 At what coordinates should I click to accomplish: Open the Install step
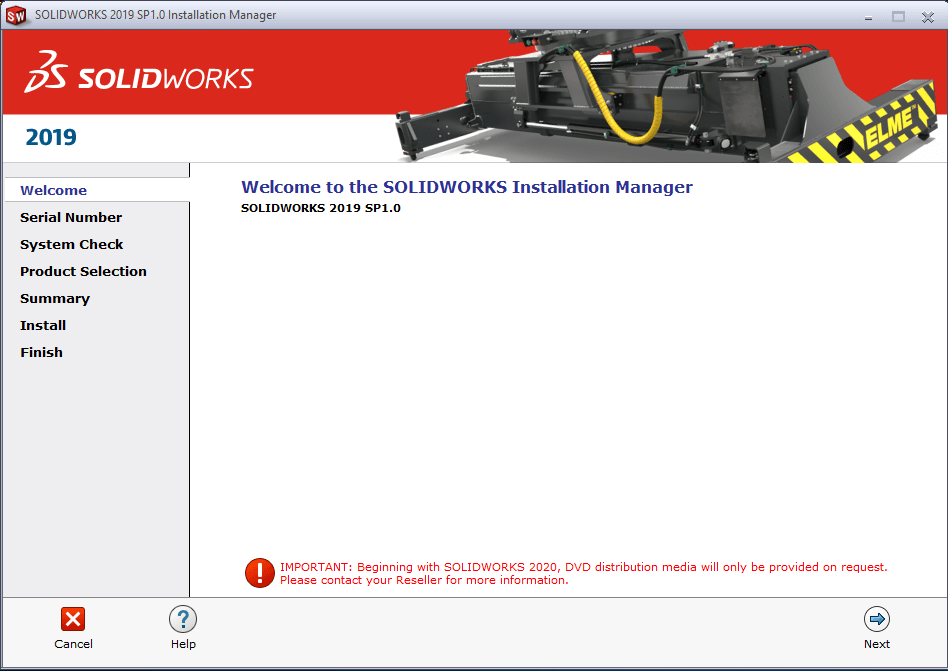point(43,325)
